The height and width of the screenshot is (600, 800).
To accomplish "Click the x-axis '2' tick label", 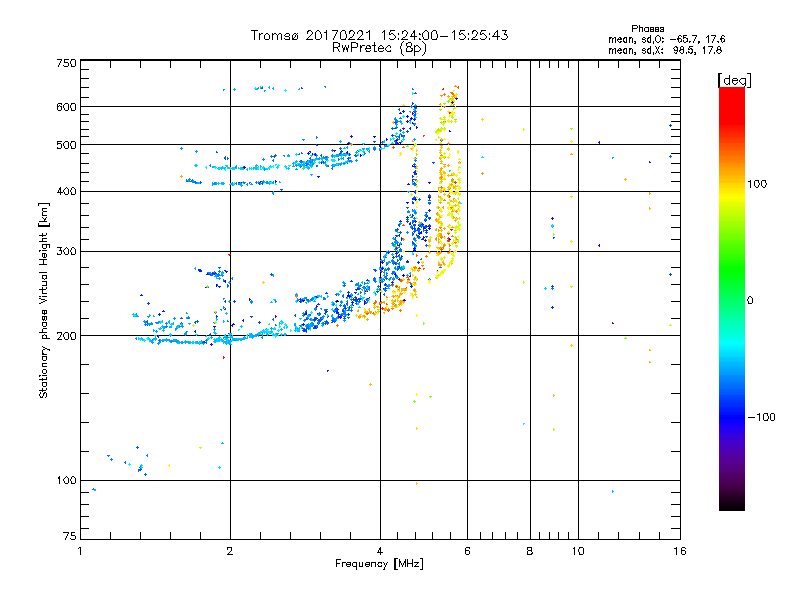I will [230, 551].
